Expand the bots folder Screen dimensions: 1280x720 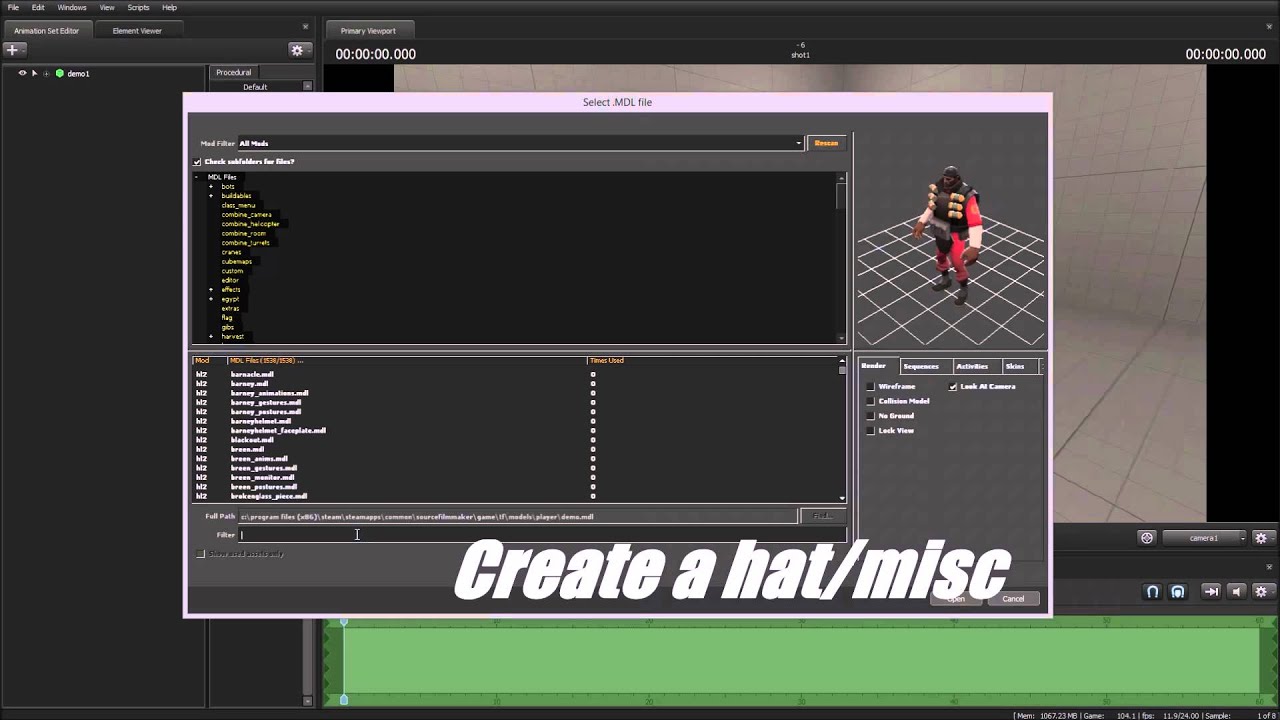click(211, 187)
